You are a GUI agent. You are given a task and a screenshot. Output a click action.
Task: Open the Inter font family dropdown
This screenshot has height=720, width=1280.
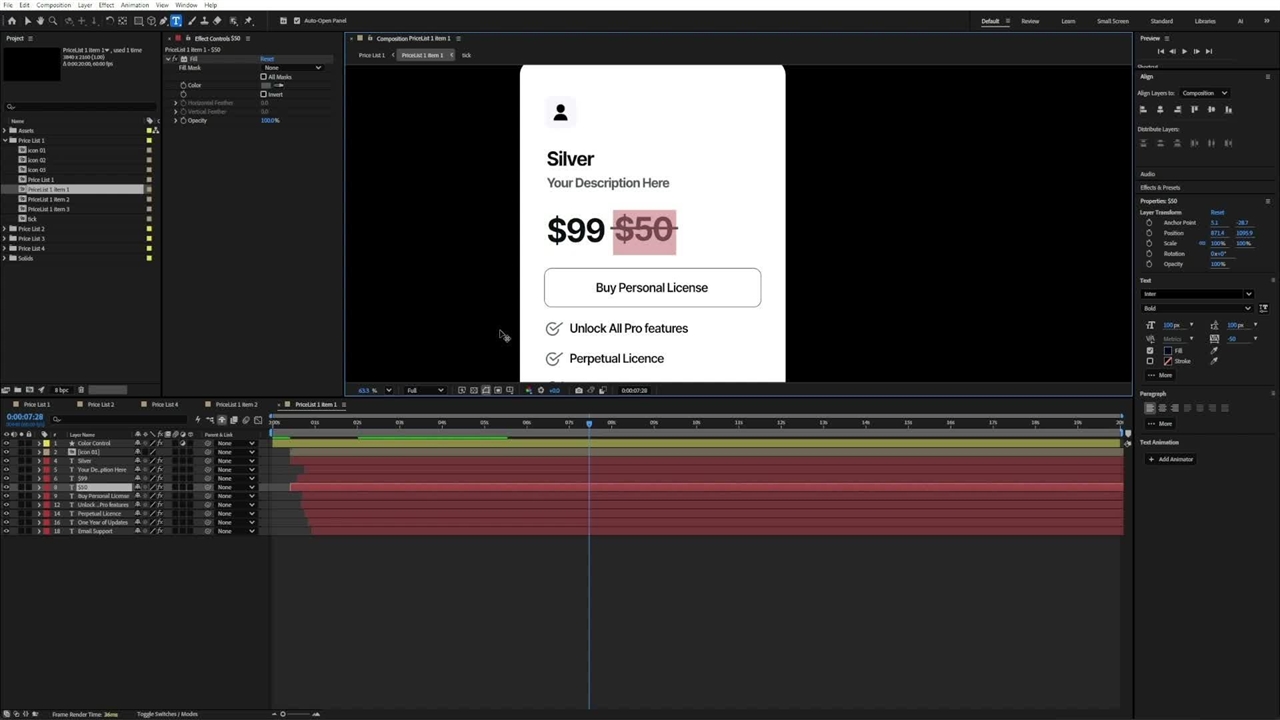click(1197, 294)
